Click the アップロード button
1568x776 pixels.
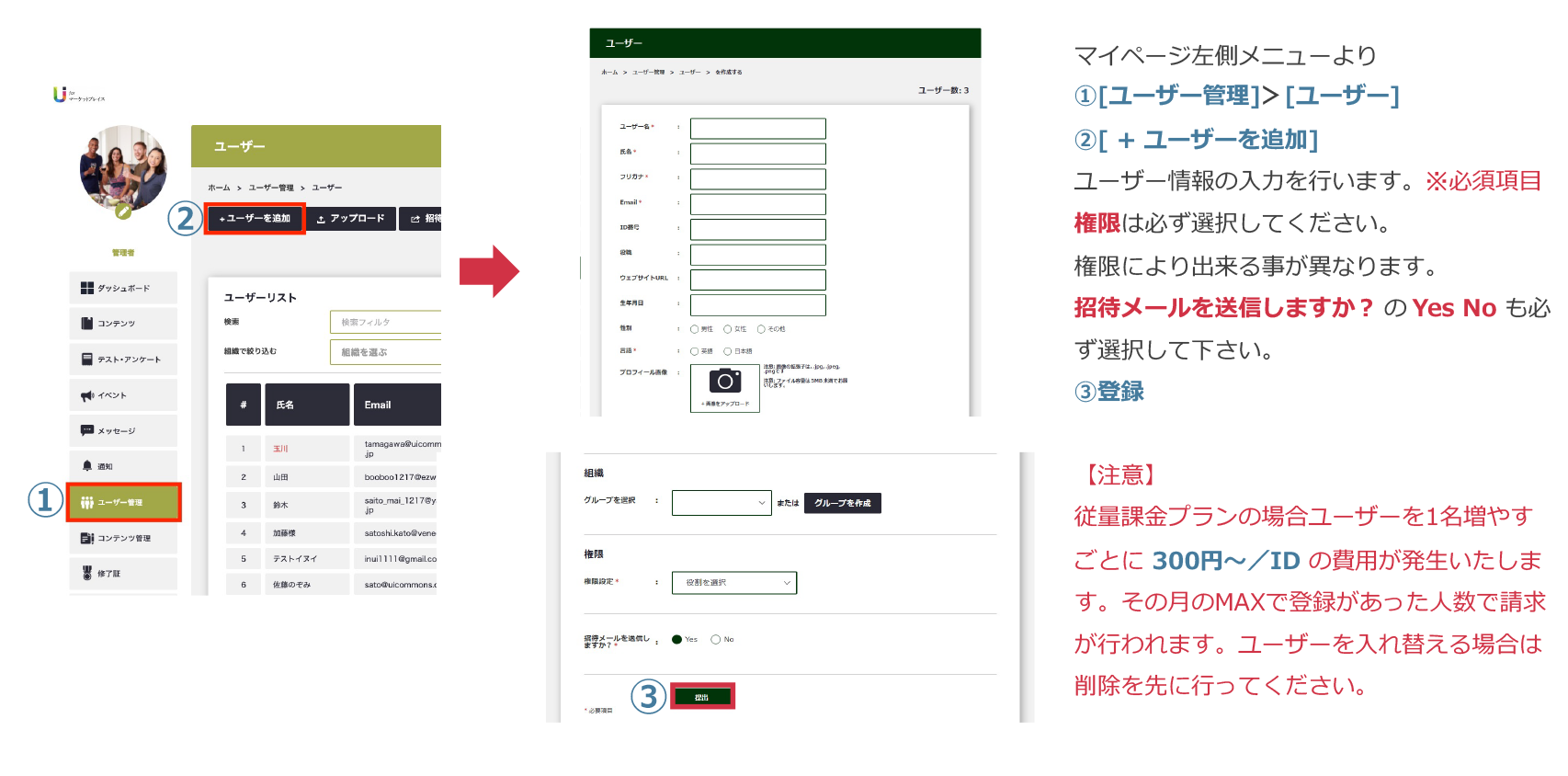[351, 219]
